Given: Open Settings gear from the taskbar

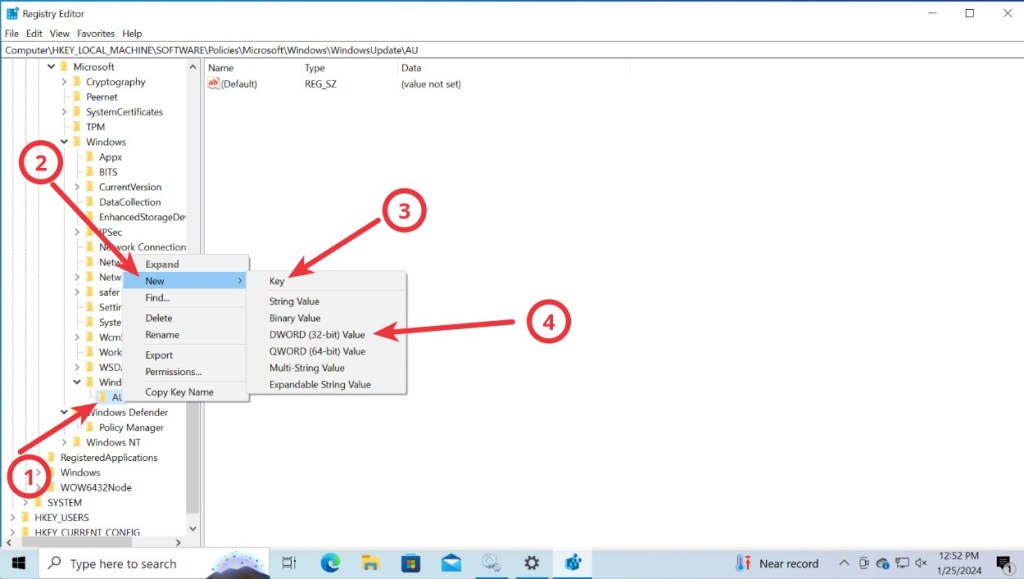Looking at the screenshot, I should pos(532,563).
